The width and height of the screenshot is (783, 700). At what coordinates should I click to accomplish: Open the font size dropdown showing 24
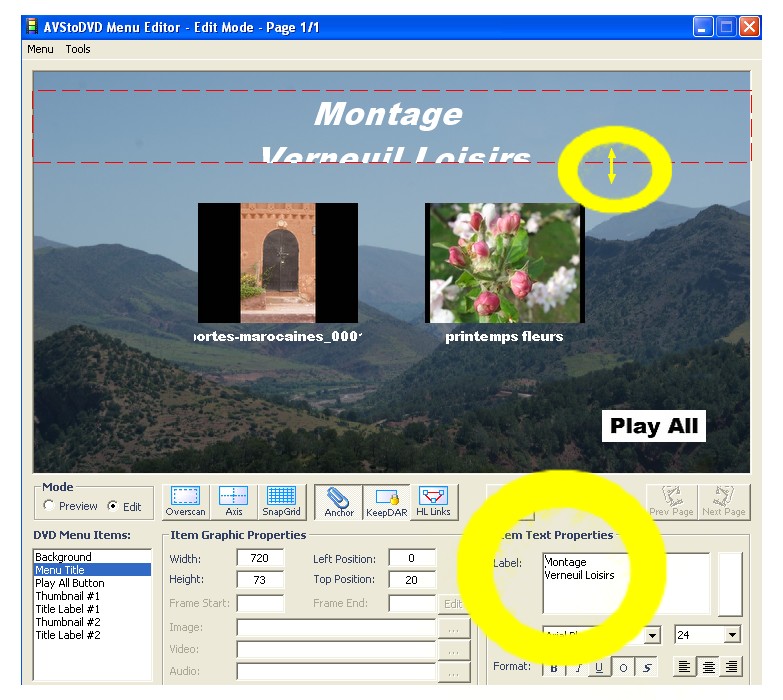click(x=732, y=635)
